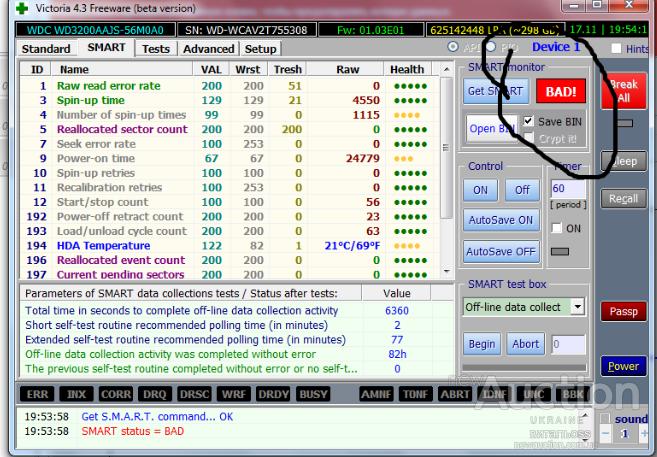Select the Current pending sectors row
The width and height of the screenshot is (657, 457).
(x=229, y=274)
